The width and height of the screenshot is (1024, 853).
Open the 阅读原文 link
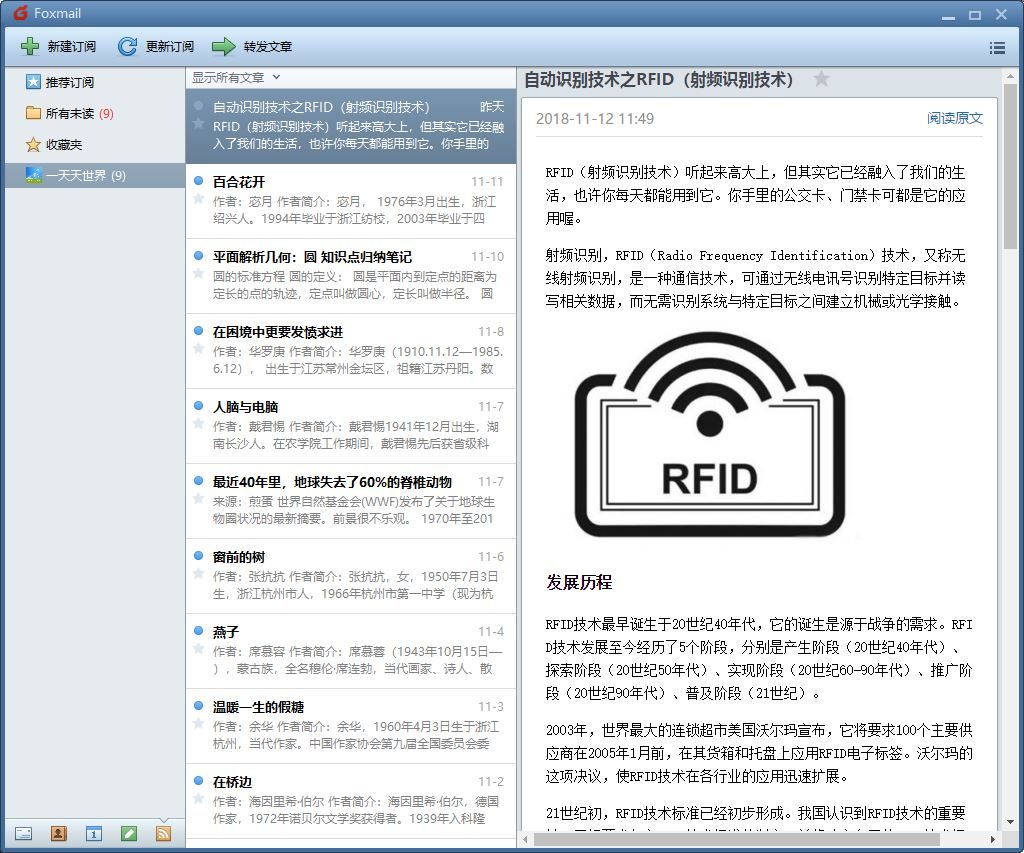(955, 118)
